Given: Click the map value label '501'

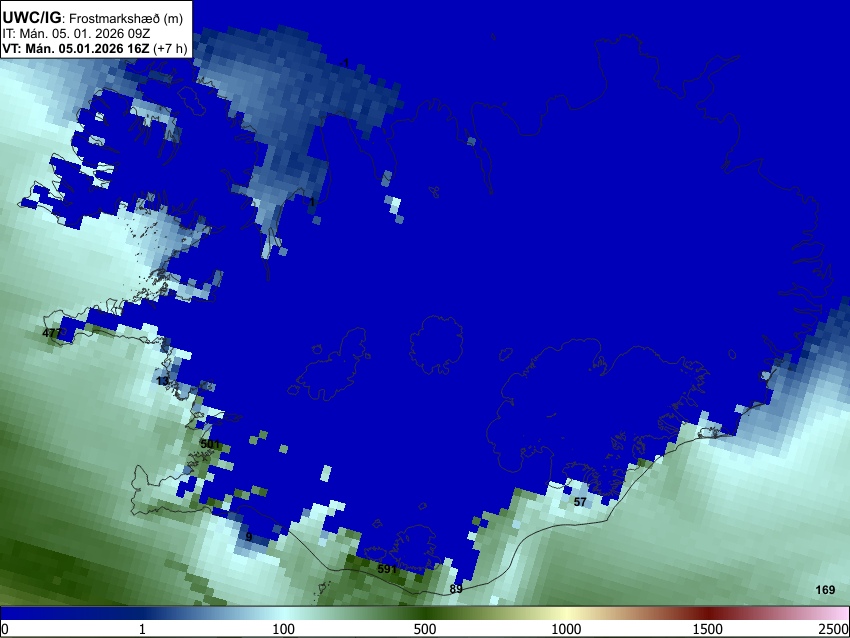Looking at the screenshot, I should click(210, 444).
